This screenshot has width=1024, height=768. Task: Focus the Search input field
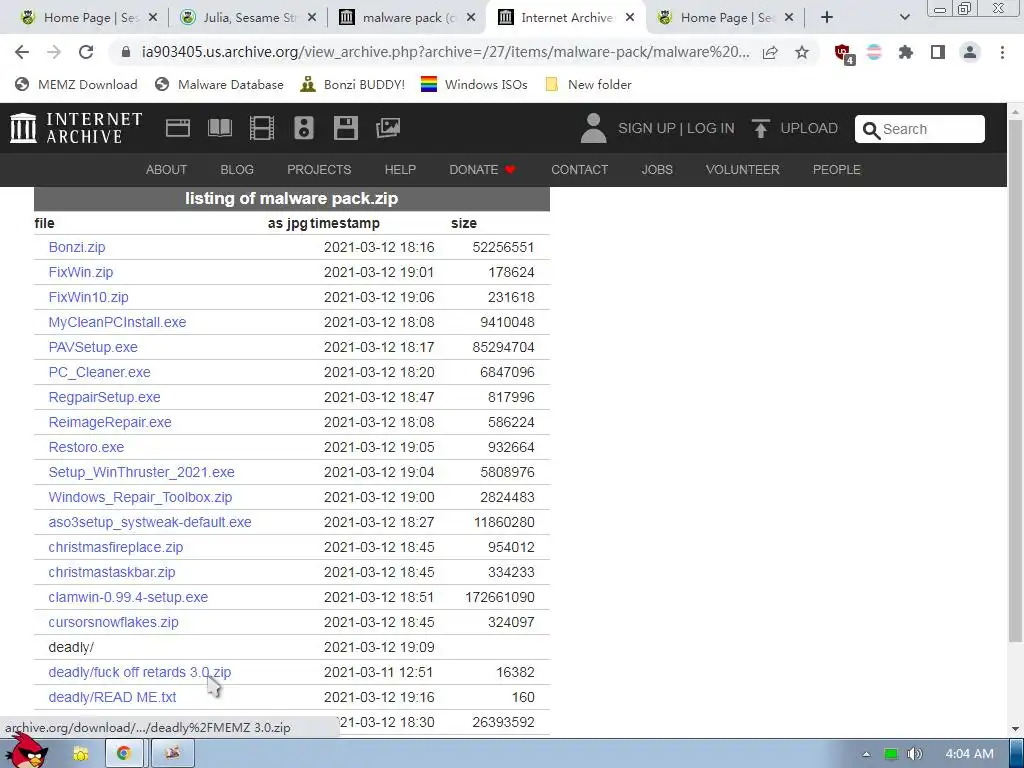(x=920, y=129)
